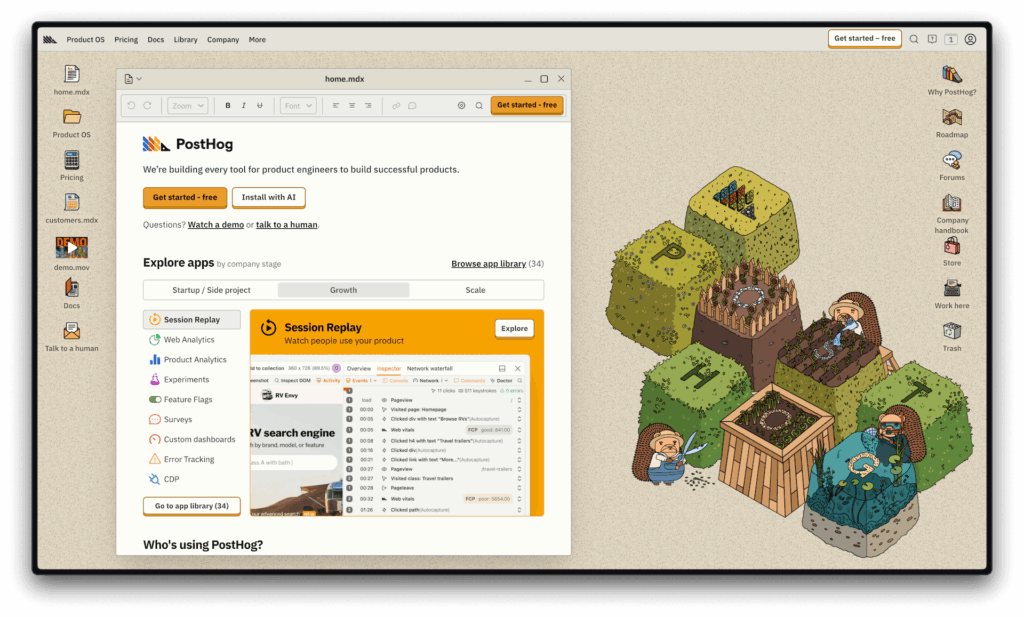This screenshot has height=617, width=1024.
Task: Open search from the top menu bar
Action: point(914,39)
